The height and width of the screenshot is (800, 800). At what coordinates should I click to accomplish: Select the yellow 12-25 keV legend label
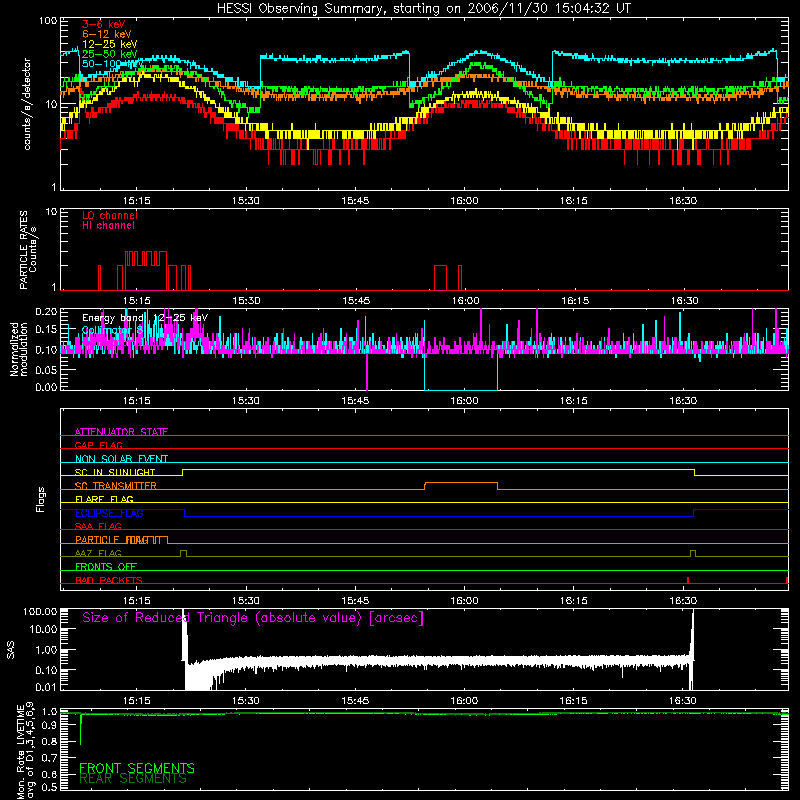tap(109, 44)
